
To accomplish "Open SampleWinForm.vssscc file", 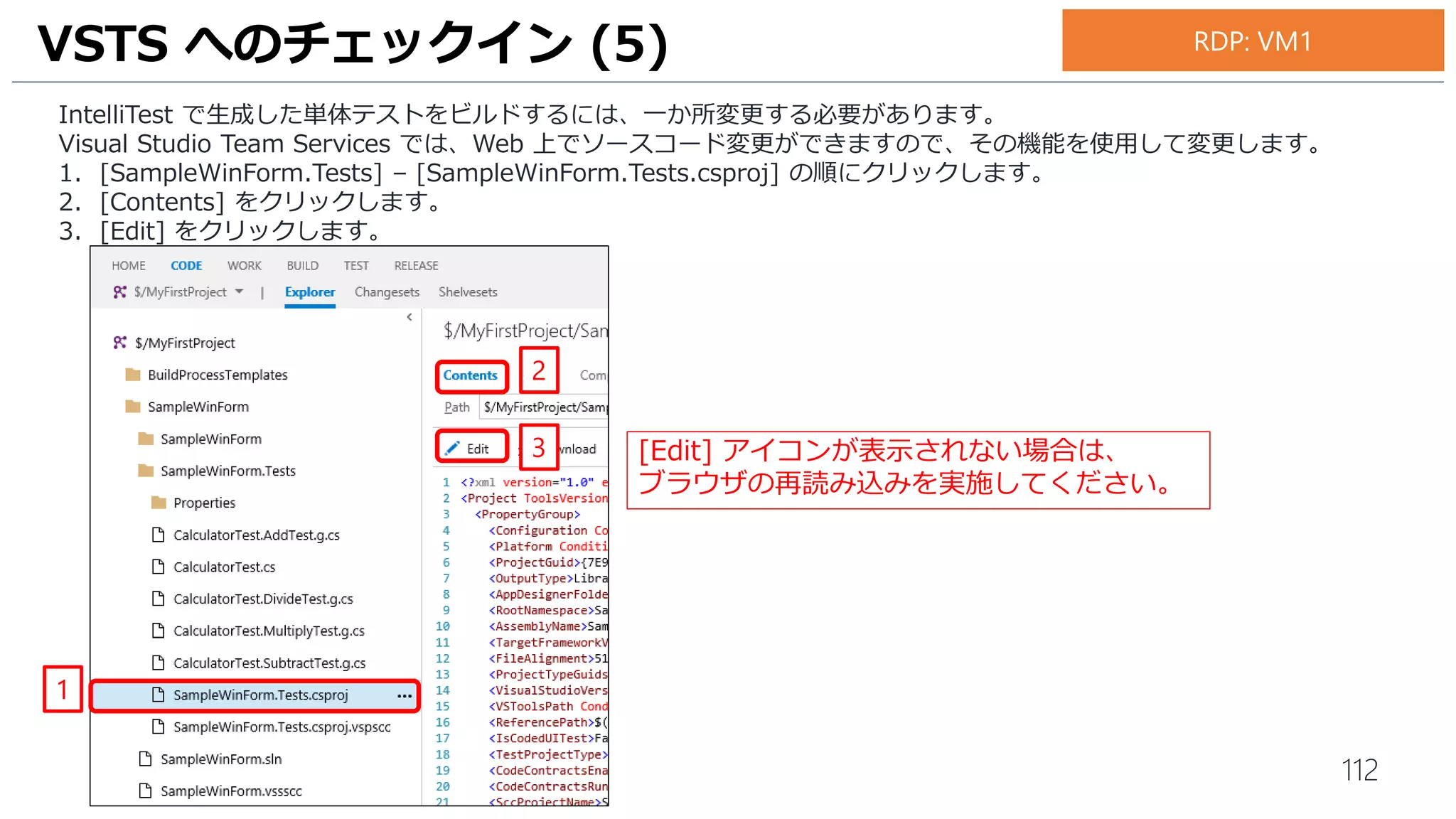I will (231, 791).
